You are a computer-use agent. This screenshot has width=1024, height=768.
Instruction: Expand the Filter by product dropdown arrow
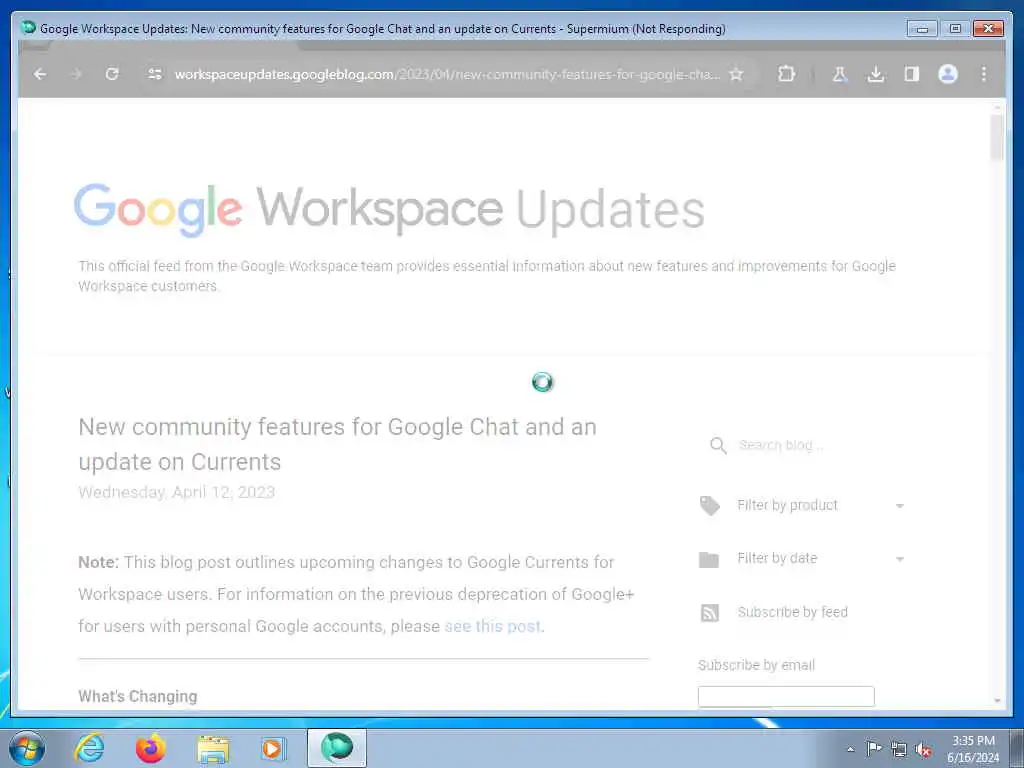(899, 506)
